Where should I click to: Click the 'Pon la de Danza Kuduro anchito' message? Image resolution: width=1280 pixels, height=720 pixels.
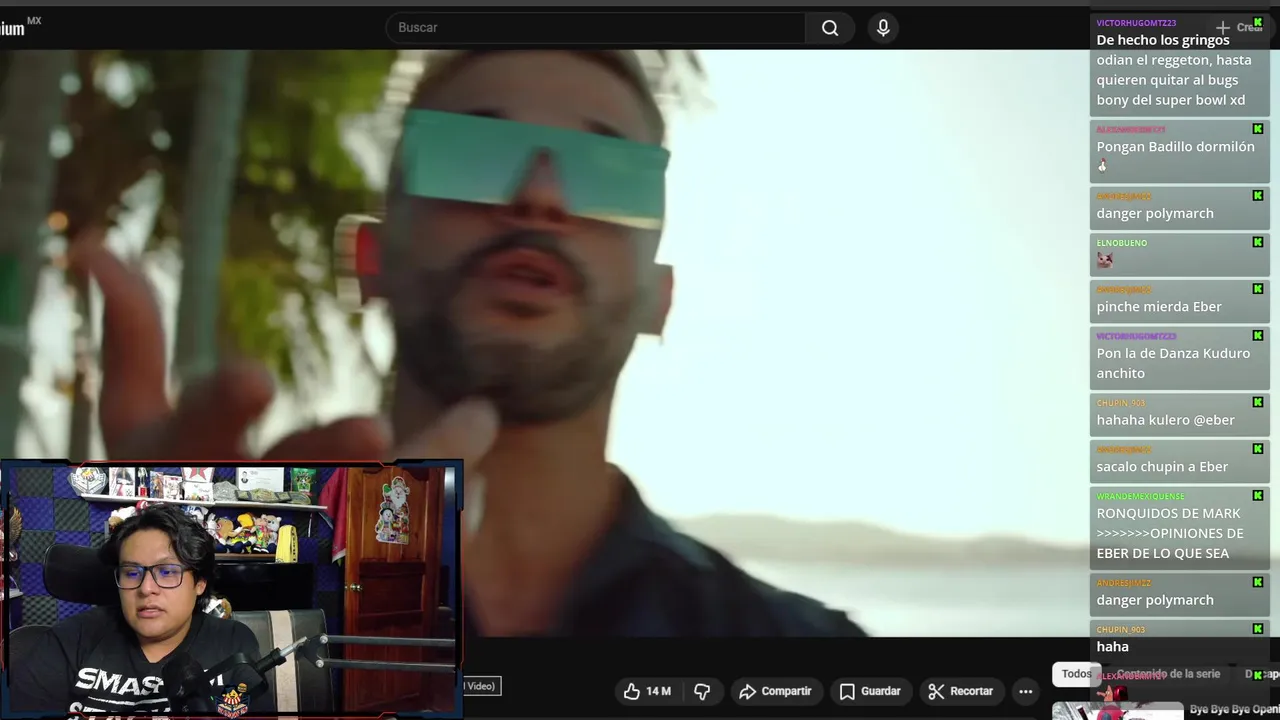[1180, 358]
